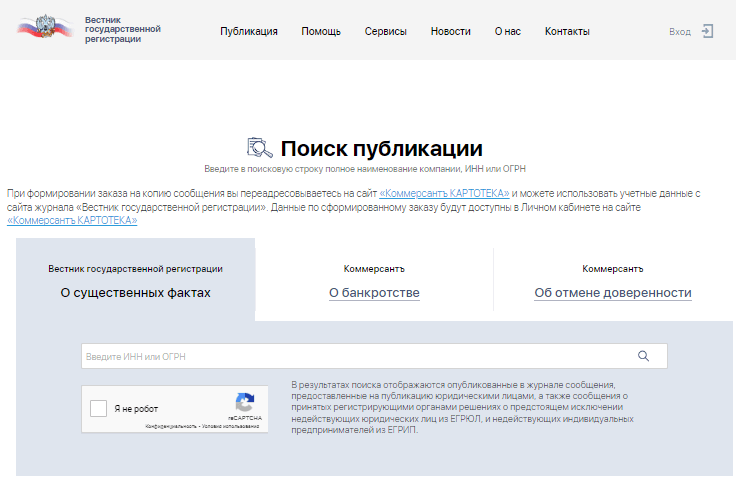Viewport: 736px width, 480px height.
Task: Click the 'Вестник государственной регистрации' site title
Action: coord(123,29)
